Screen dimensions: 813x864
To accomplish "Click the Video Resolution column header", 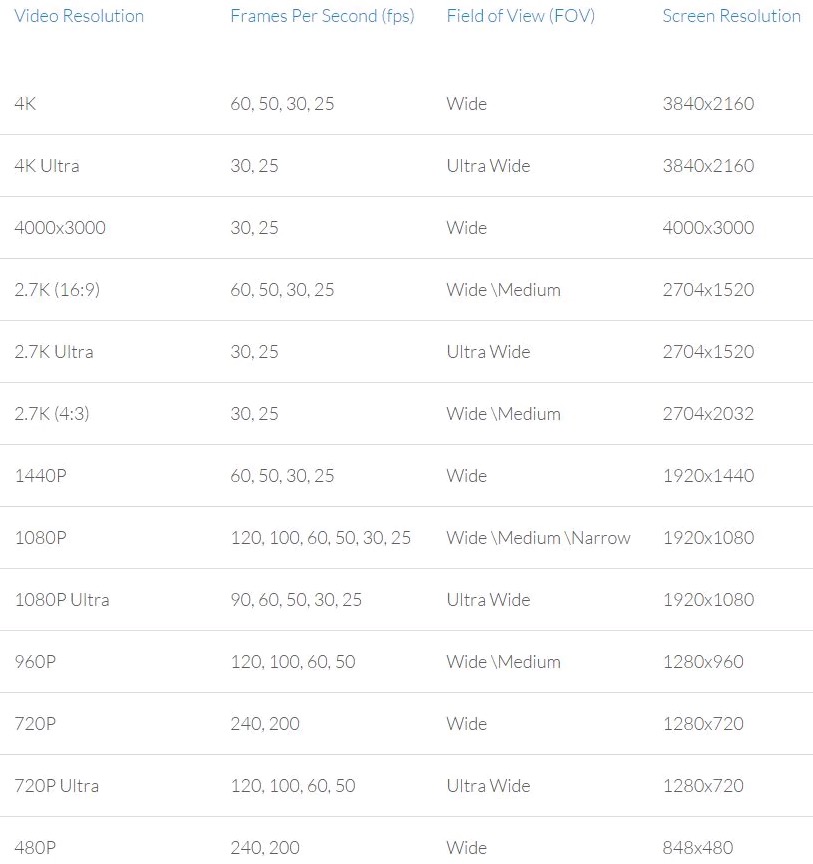I will 79,16.
